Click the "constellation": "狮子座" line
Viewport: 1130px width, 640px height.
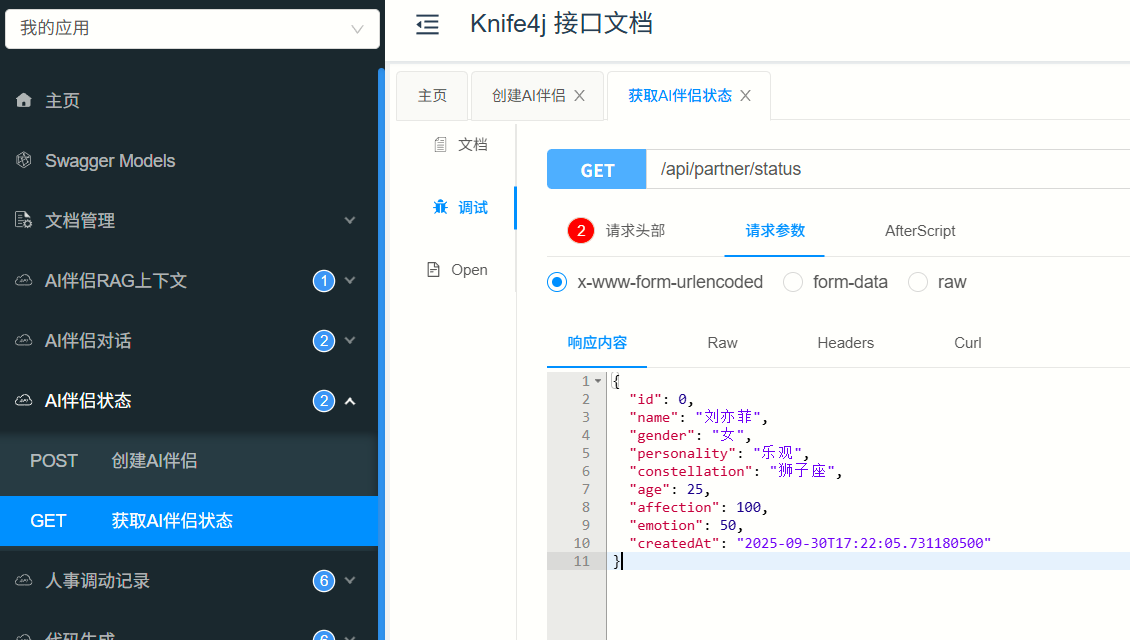(735, 471)
